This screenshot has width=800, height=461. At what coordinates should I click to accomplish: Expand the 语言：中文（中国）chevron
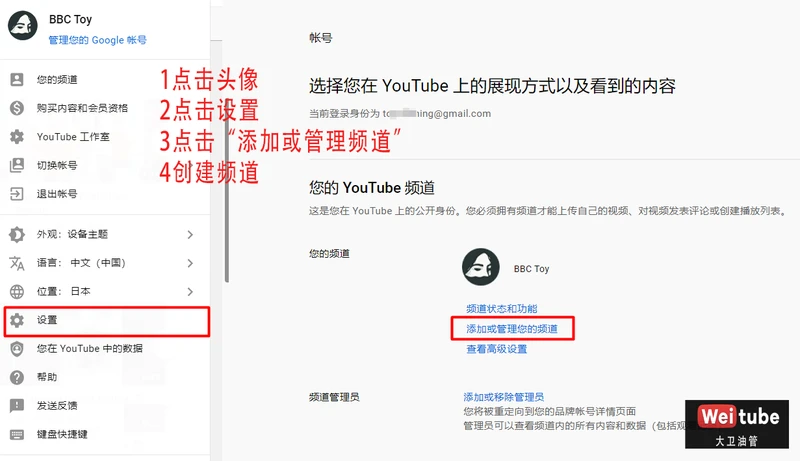coord(190,263)
